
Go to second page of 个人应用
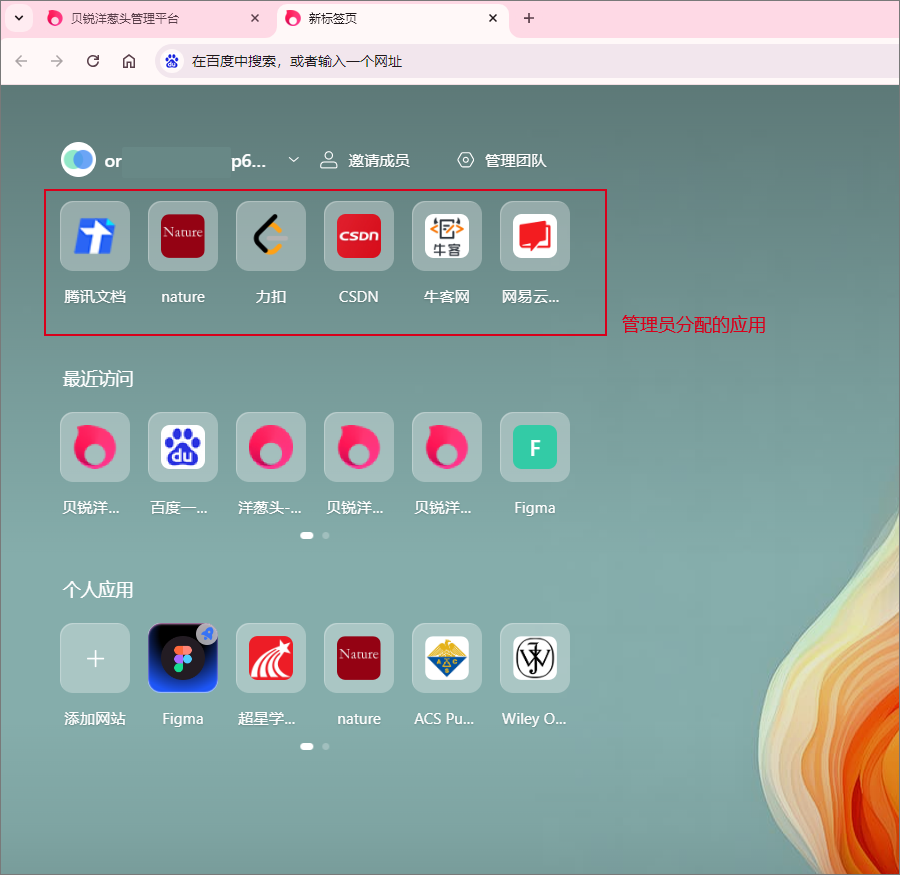[326, 746]
